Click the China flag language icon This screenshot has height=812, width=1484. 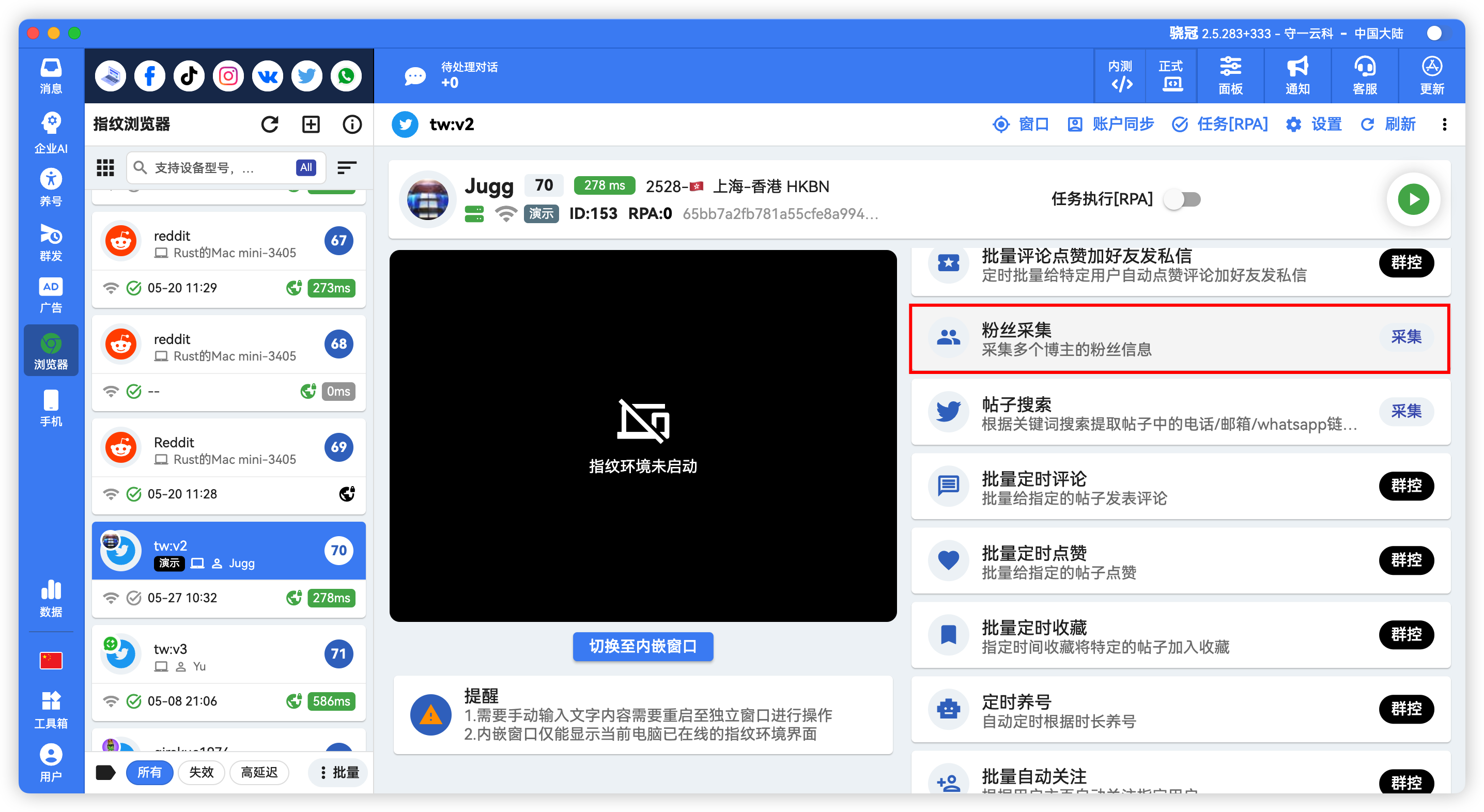(51, 660)
